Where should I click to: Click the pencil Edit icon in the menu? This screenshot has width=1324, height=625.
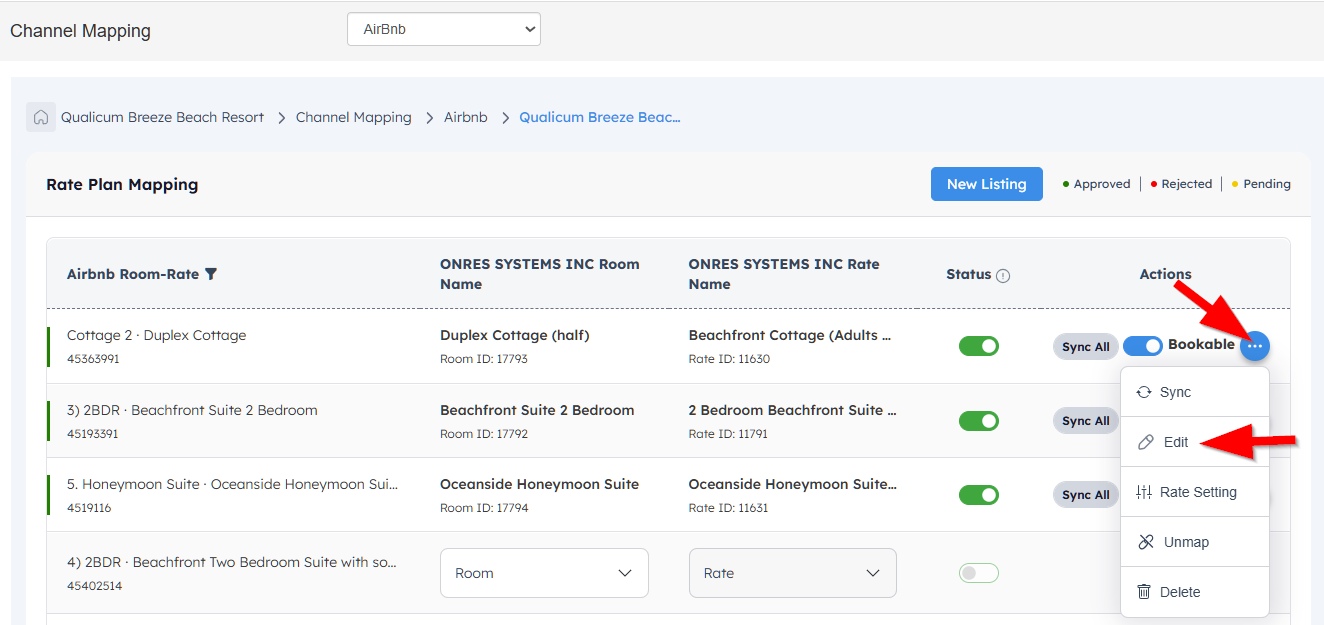pos(1146,442)
